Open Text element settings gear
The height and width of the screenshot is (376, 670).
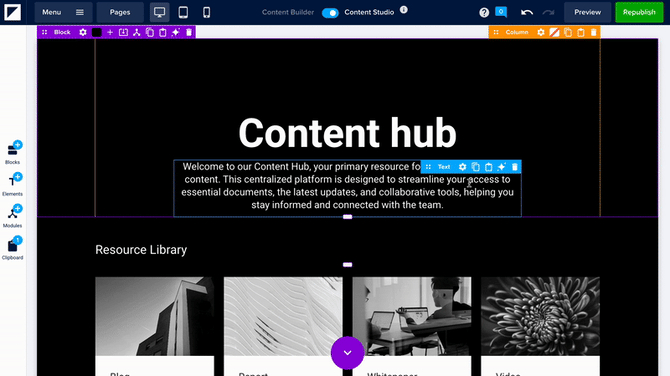[462, 167]
